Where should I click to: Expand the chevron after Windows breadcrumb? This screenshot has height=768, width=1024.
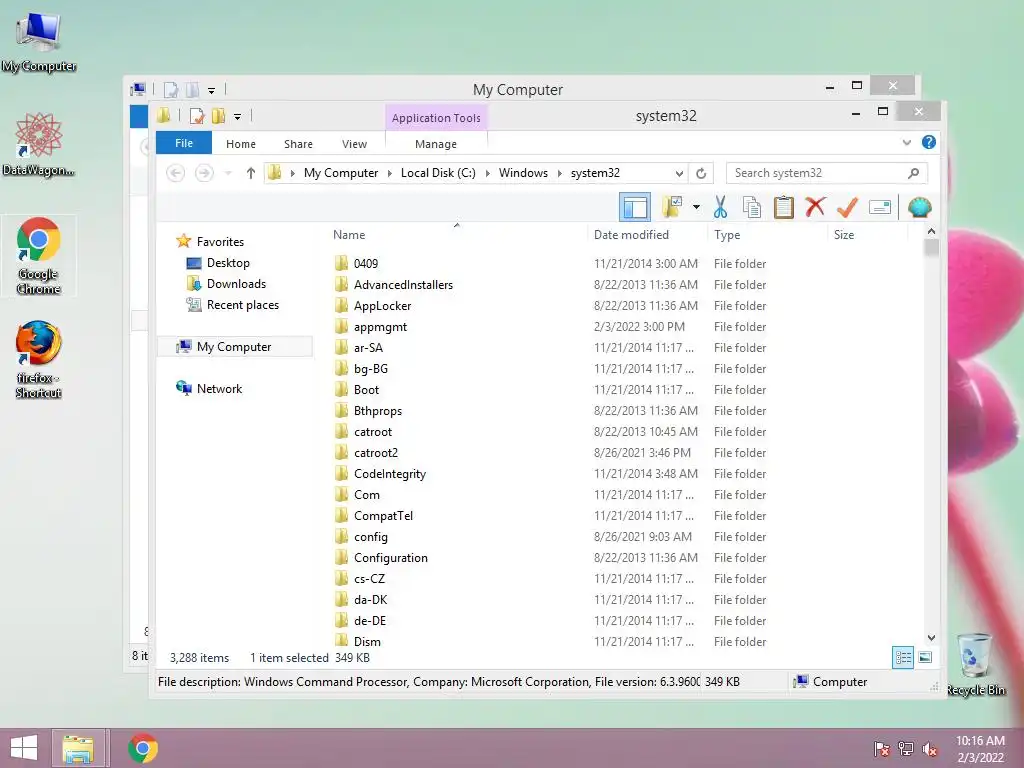tap(560, 173)
